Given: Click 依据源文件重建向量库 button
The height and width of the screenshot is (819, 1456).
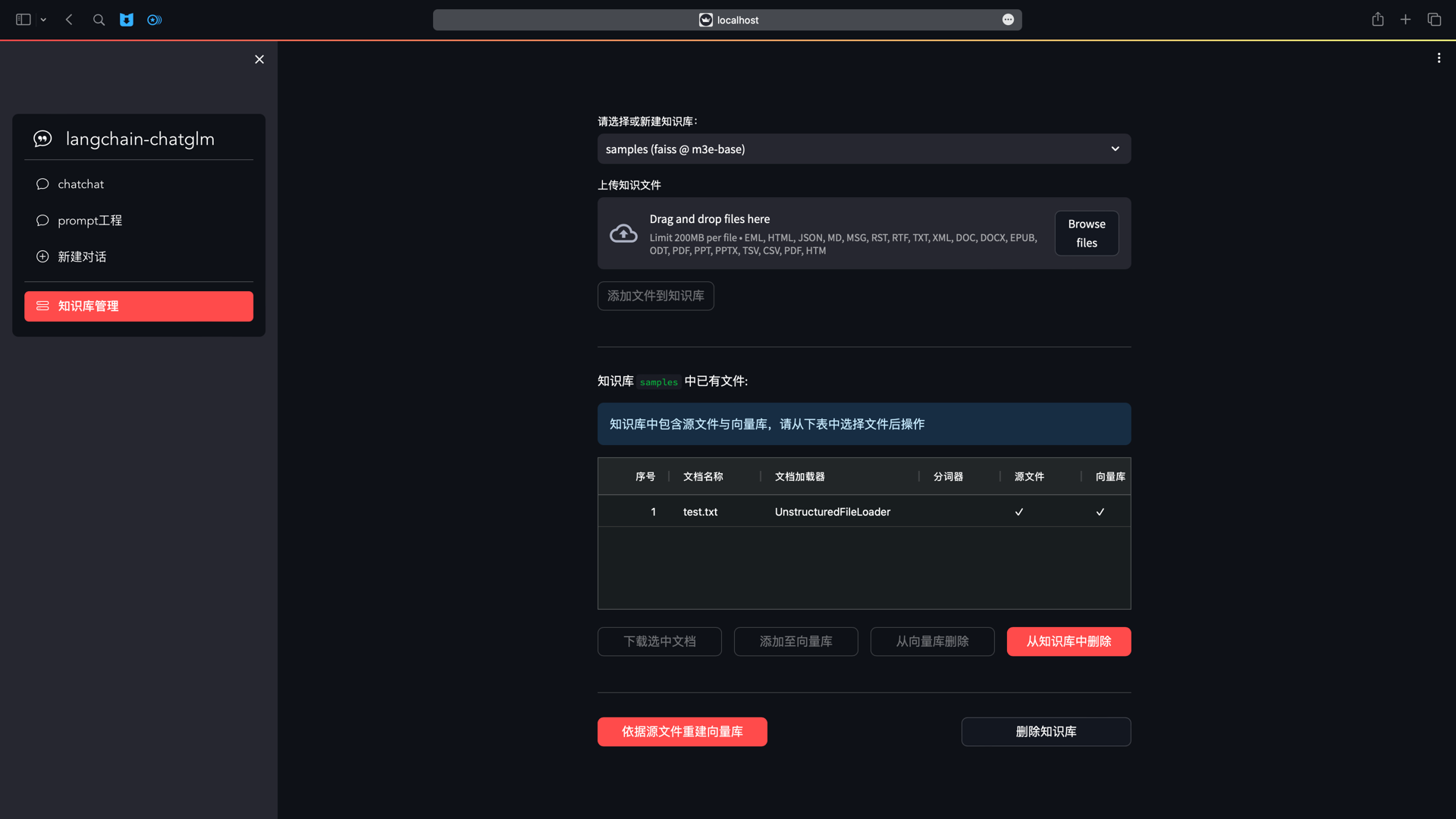Looking at the screenshot, I should (682, 732).
